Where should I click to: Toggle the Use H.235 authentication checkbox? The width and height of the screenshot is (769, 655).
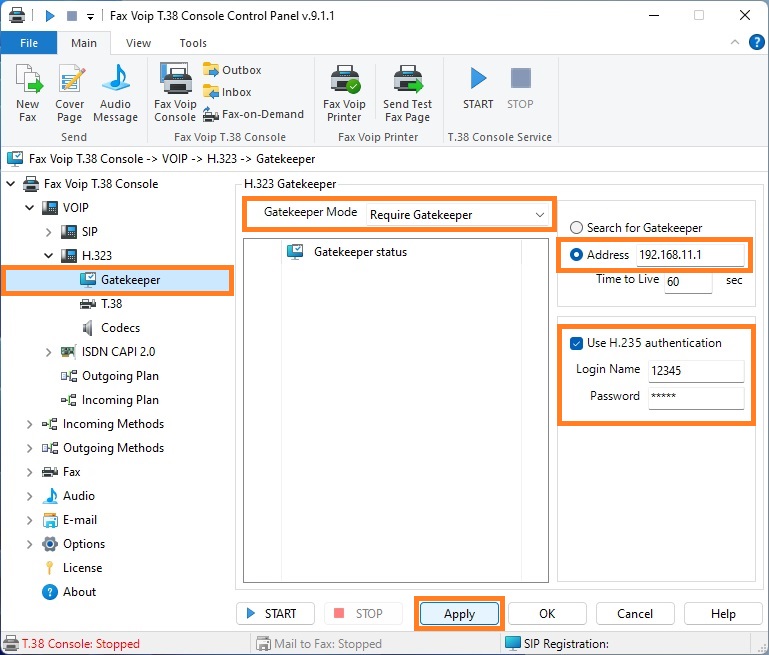pos(576,343)
